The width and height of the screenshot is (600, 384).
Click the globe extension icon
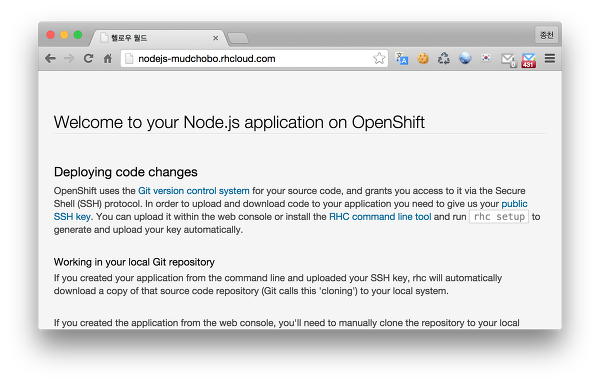[465, 58]
